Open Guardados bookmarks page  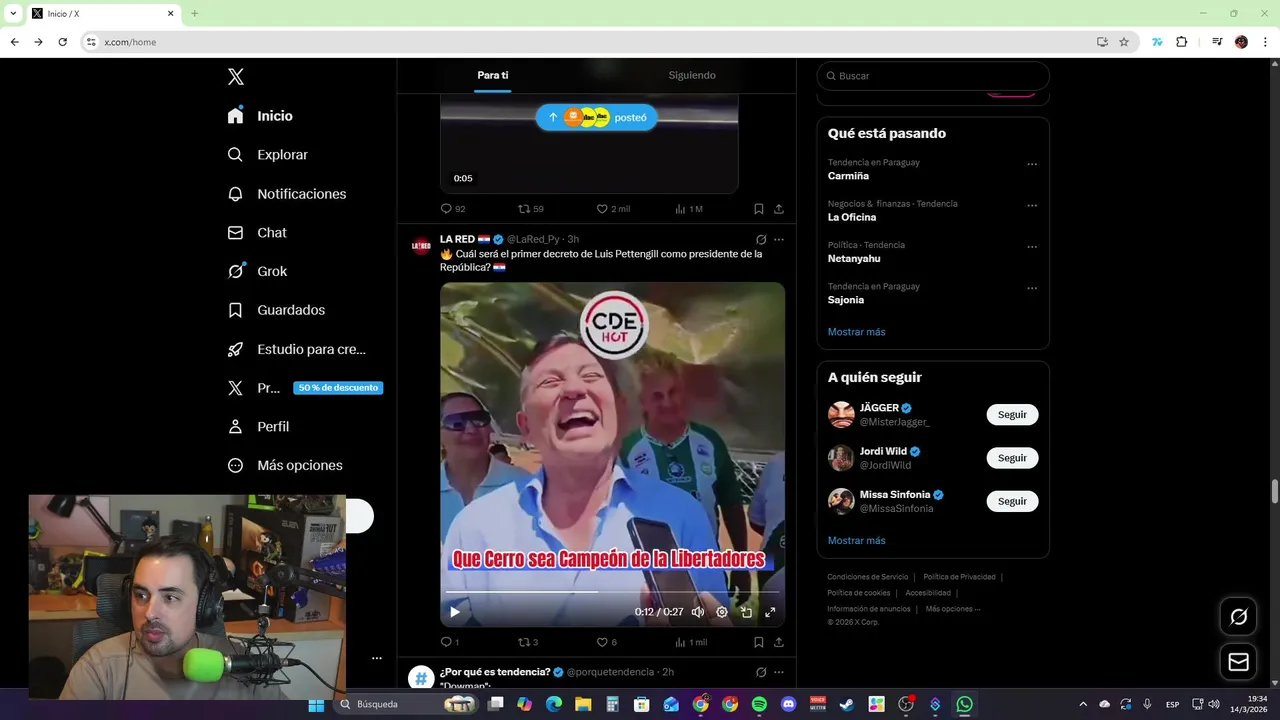click(x=276, y=310)
